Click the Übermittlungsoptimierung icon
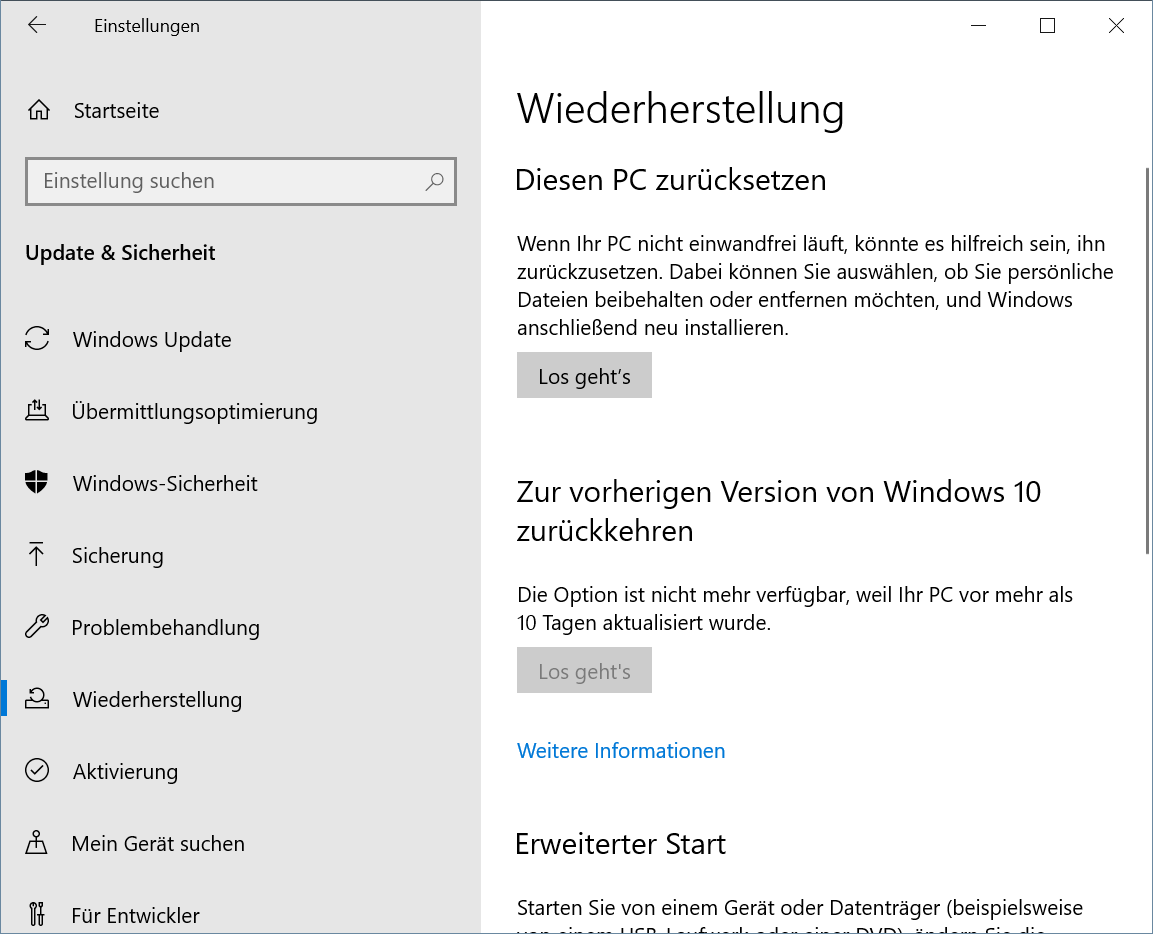Viewport: 1153px width, 934px height. pos(37,410)
